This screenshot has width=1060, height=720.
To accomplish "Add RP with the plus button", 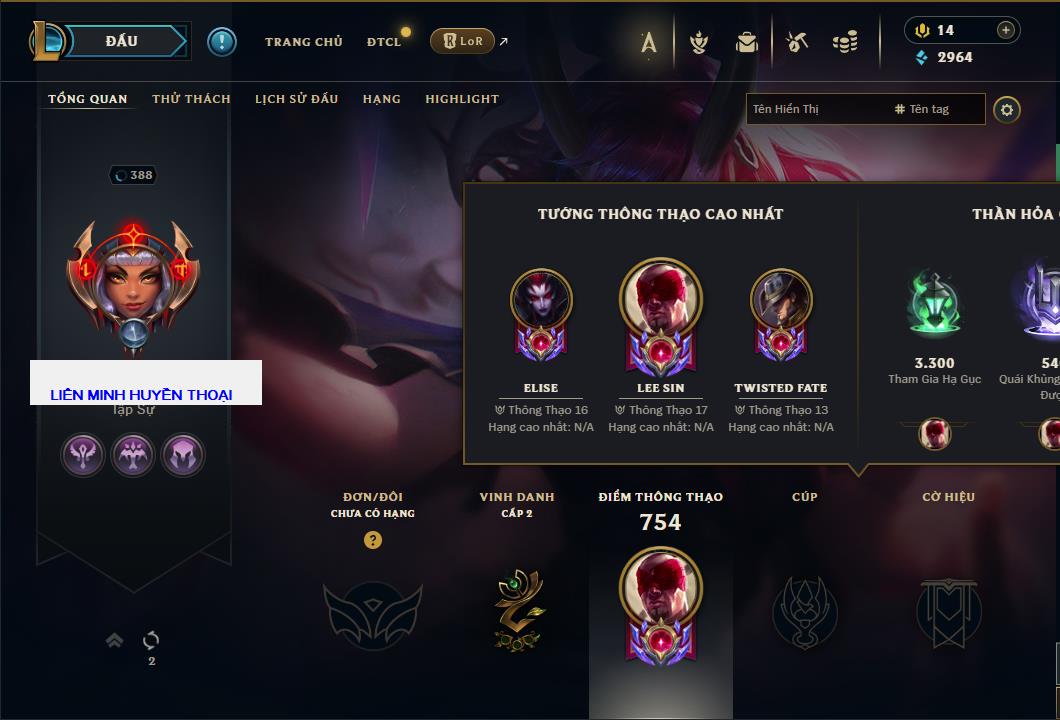I will click(x=1006, y=30).
